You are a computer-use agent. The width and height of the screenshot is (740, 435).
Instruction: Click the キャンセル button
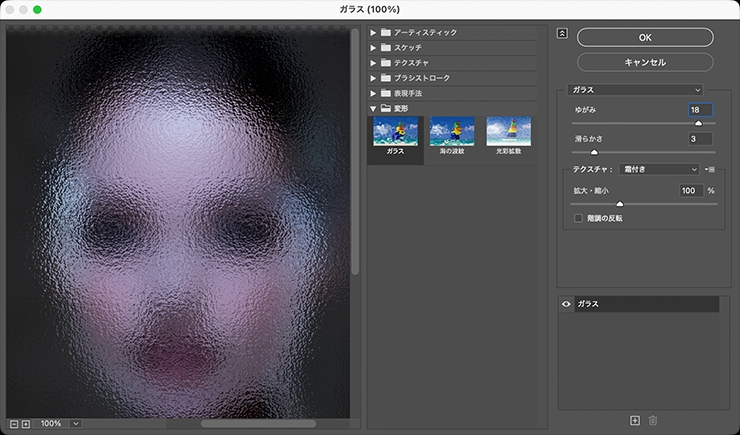(x=645, y=62)
